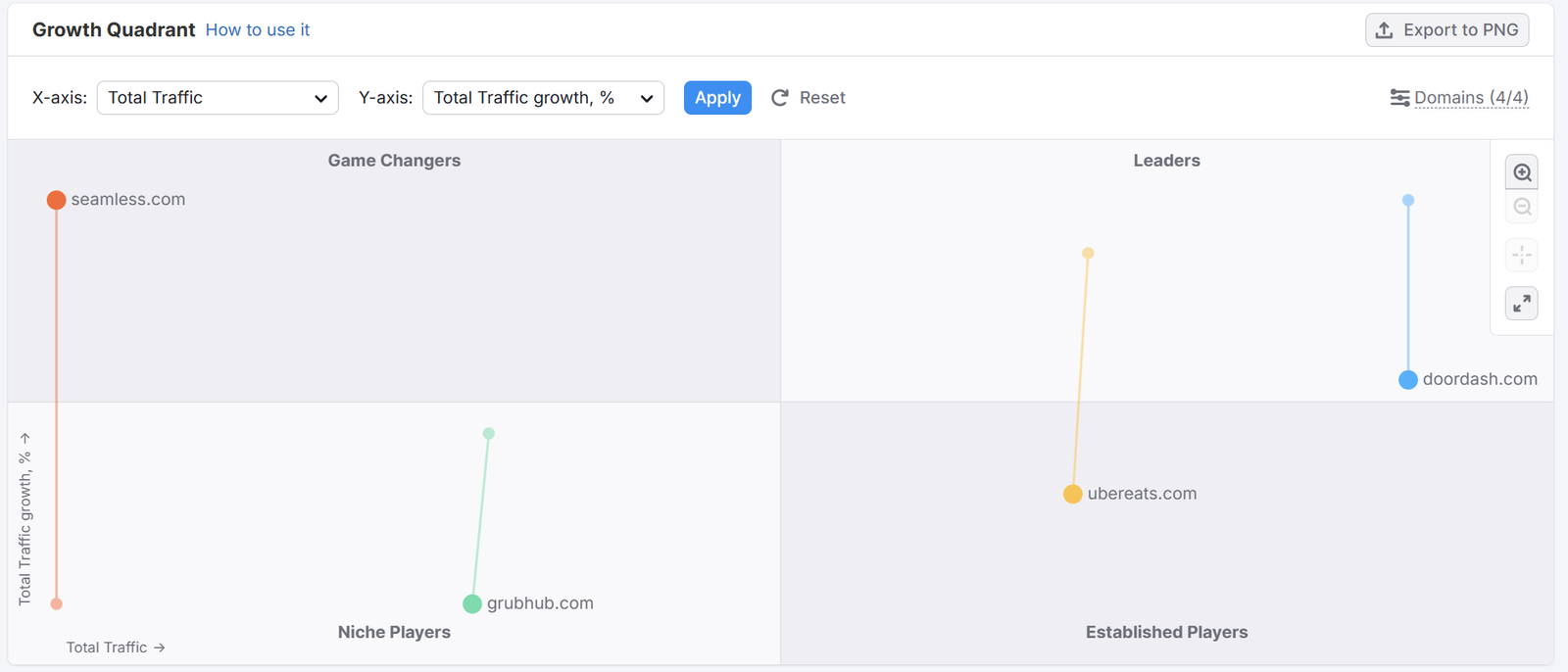Open the Domains (4/4) selector
This screenshot has width=1568, height=672.
(x=1470, y=98)
